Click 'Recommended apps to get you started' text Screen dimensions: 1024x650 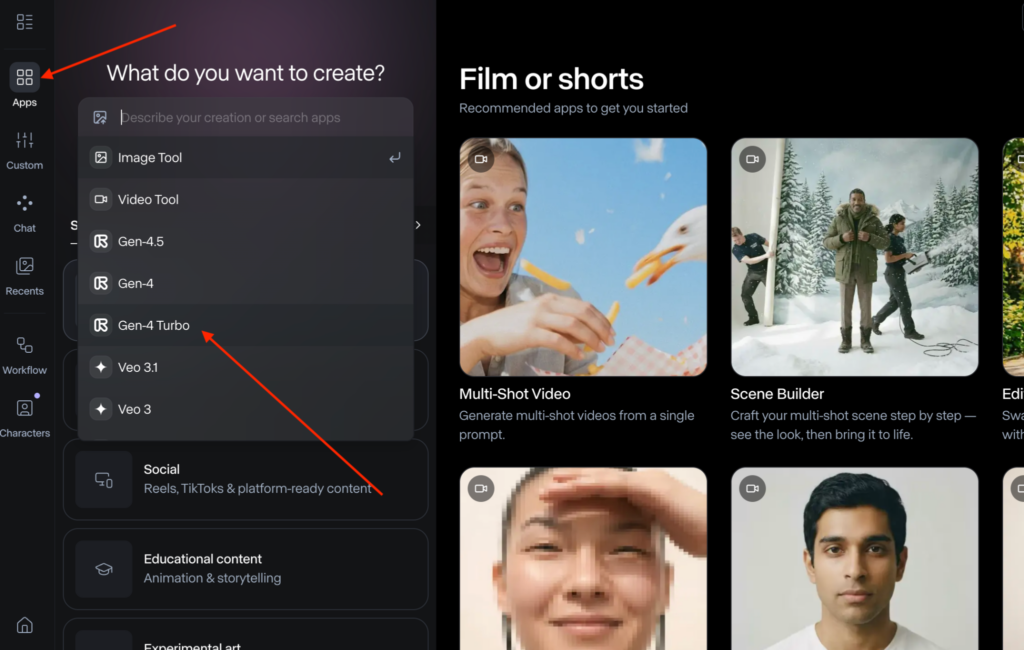573,108
